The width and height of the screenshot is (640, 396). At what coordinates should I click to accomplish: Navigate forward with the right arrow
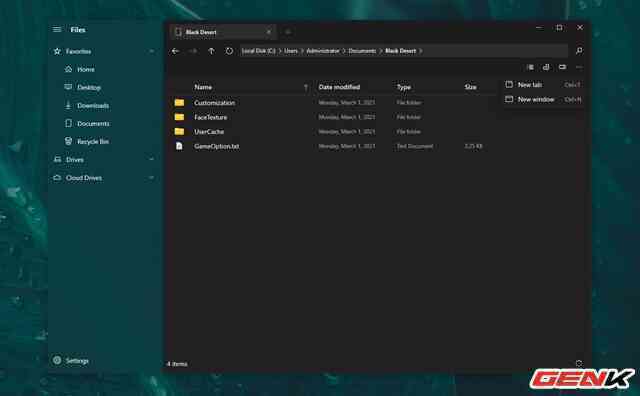(193, 51)
